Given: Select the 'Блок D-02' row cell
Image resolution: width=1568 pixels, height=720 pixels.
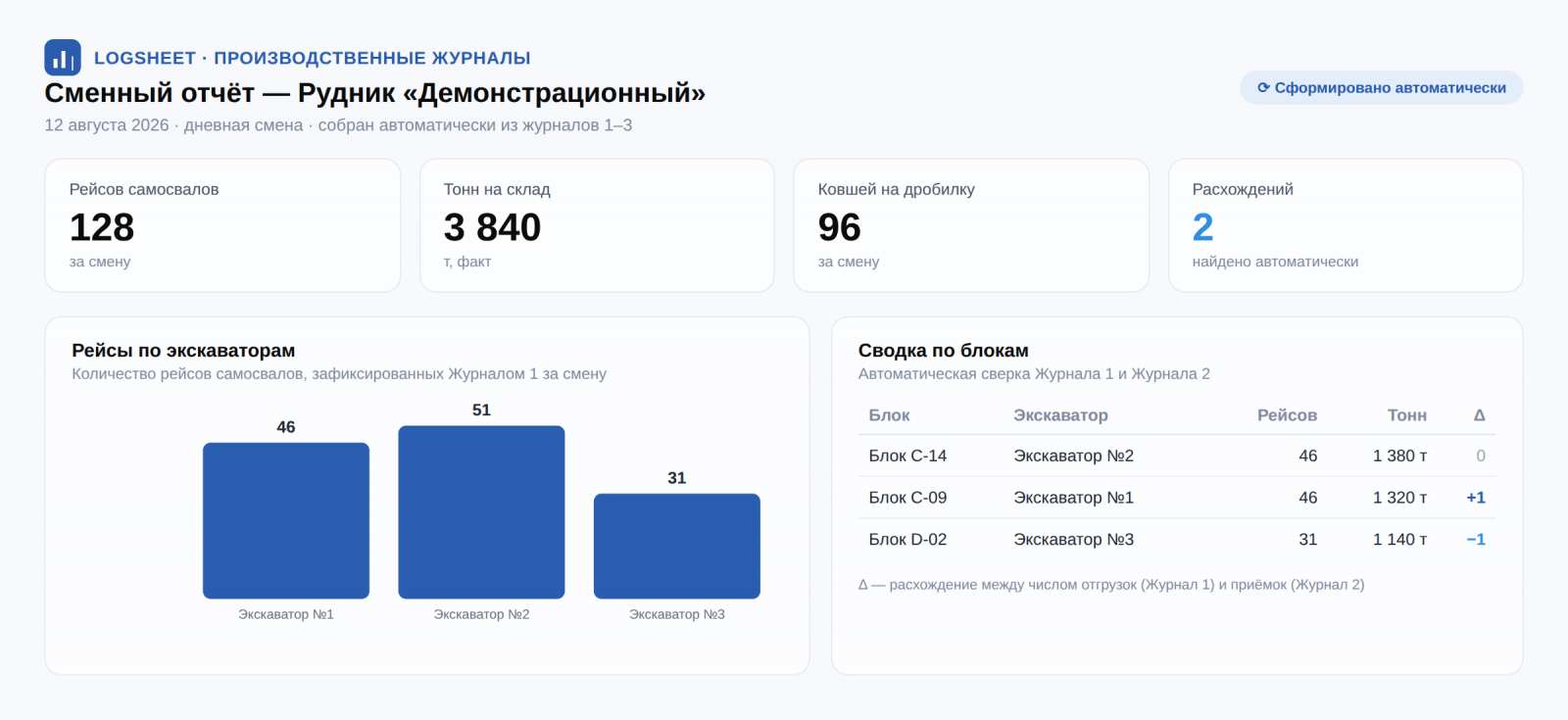Looking at the screenshot, I should [908, 540].
